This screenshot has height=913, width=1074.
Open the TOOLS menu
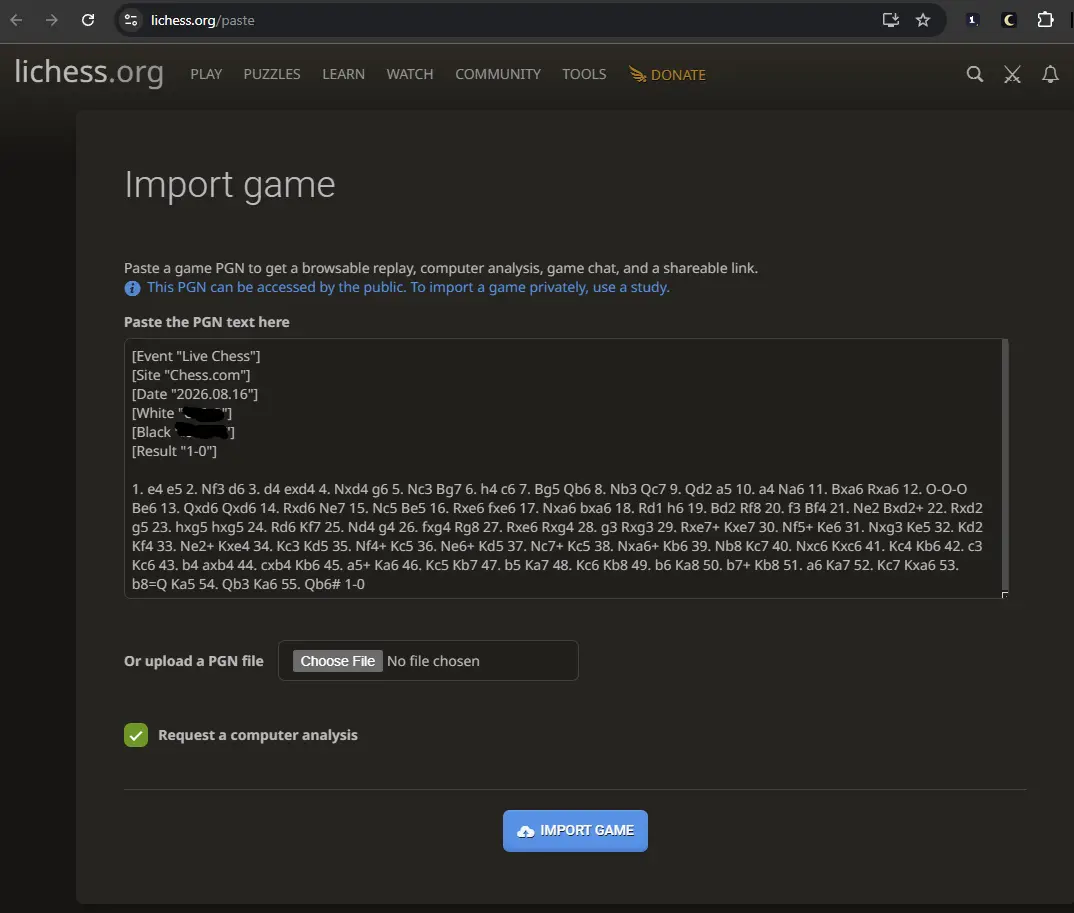(x=584, y=74)
